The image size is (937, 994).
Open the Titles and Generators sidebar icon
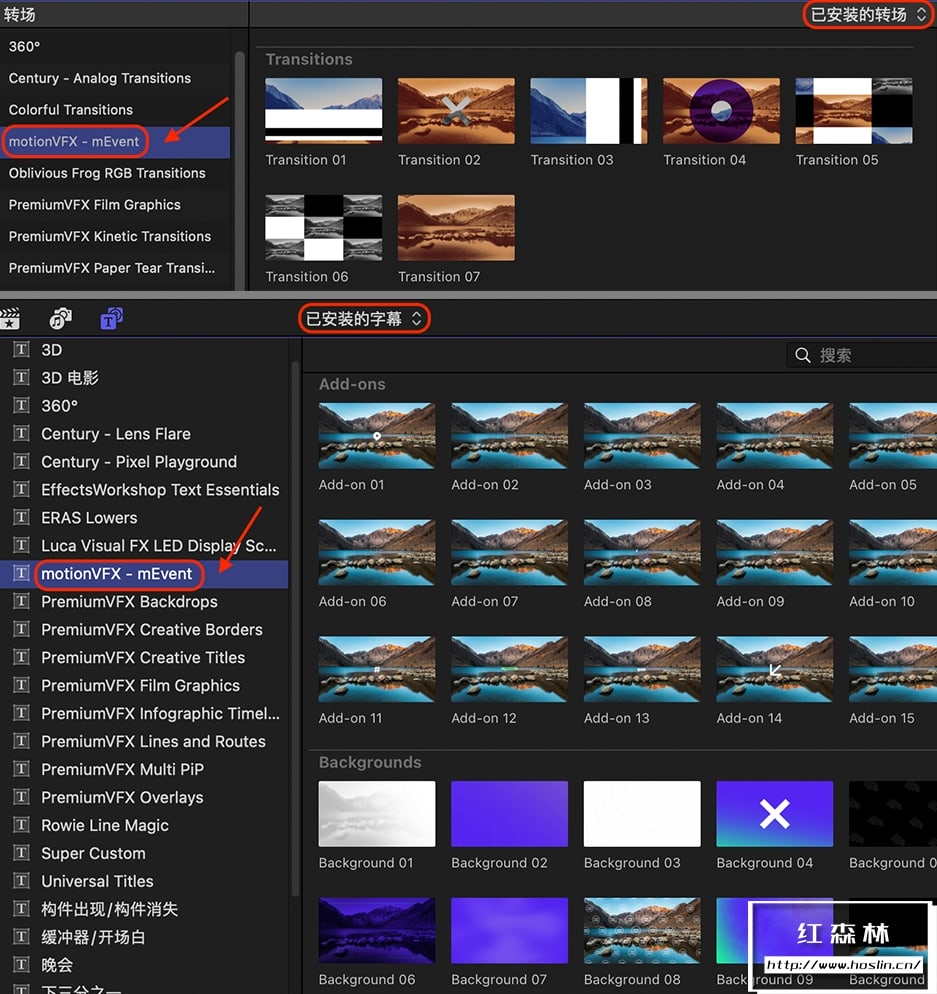coord(112,318)
